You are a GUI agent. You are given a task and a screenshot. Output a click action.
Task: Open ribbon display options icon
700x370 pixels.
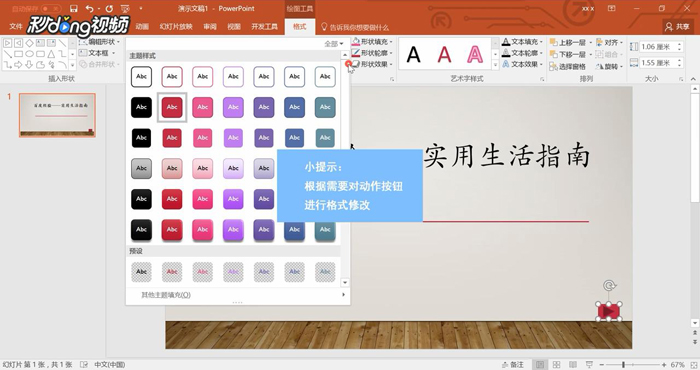tap(612, 8)
